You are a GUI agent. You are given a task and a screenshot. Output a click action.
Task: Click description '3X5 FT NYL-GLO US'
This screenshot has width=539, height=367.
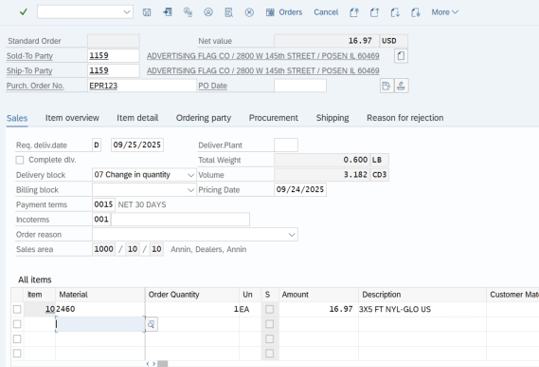tap(395, 309)
